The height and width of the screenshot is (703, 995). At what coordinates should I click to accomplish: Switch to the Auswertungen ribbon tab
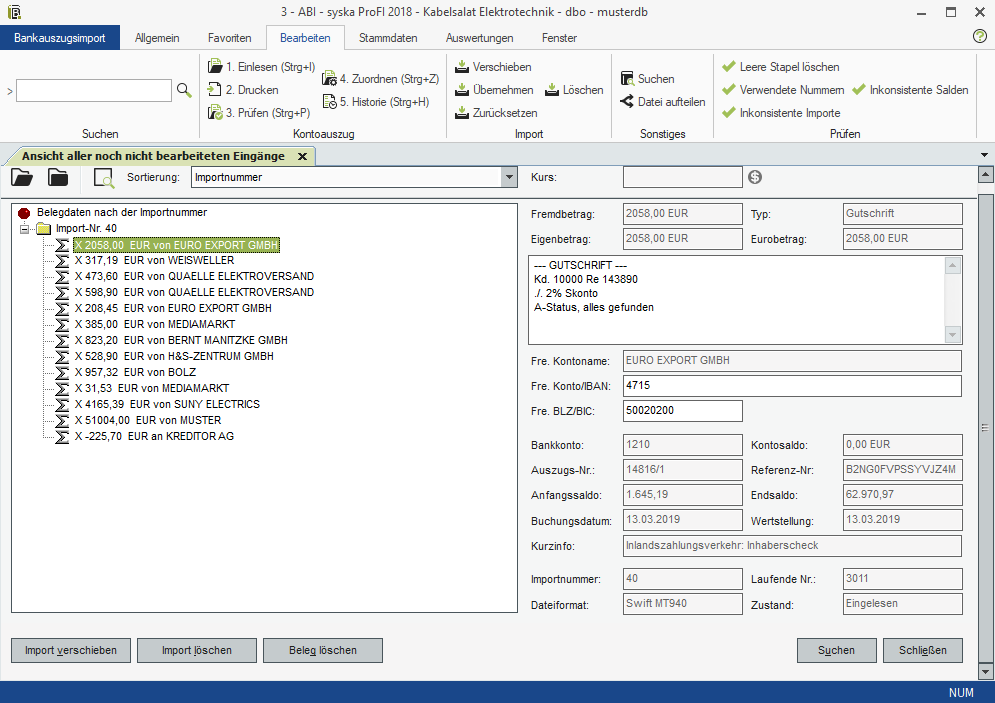coord(479,37)
